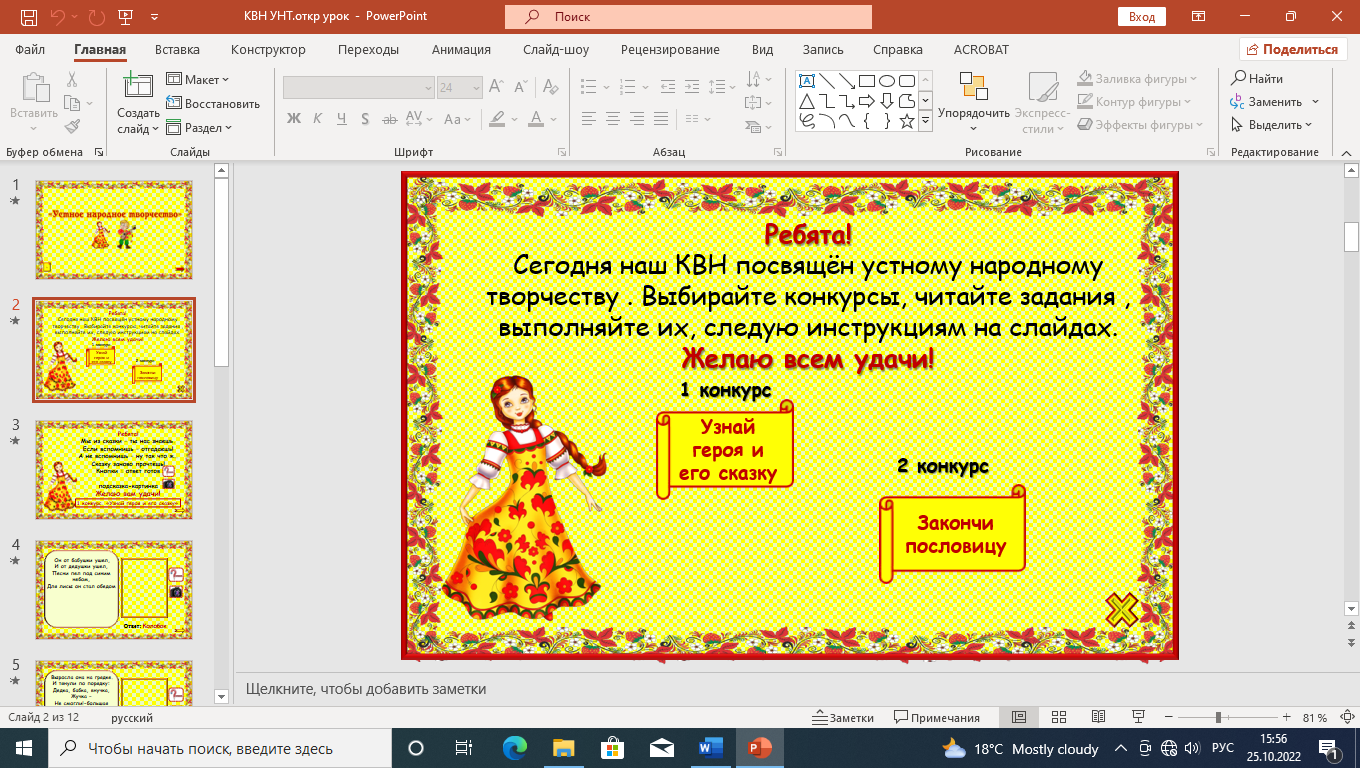Viewport: 1360px width, 768px height.
Task: Open font color dropdown arrow
Action: (x=555, y=119)
